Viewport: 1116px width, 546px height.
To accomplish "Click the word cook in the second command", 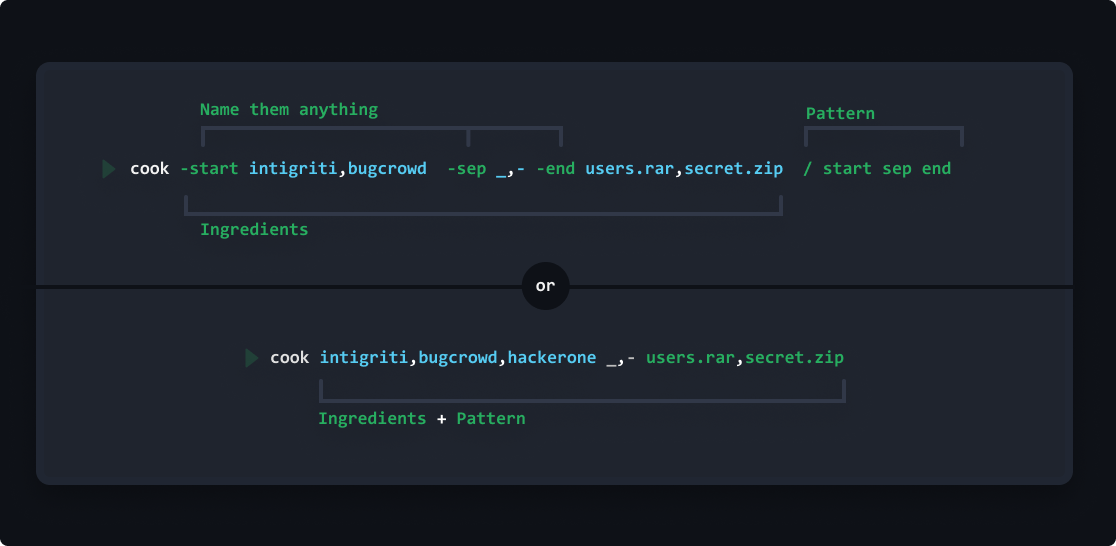I will point(290,357).
